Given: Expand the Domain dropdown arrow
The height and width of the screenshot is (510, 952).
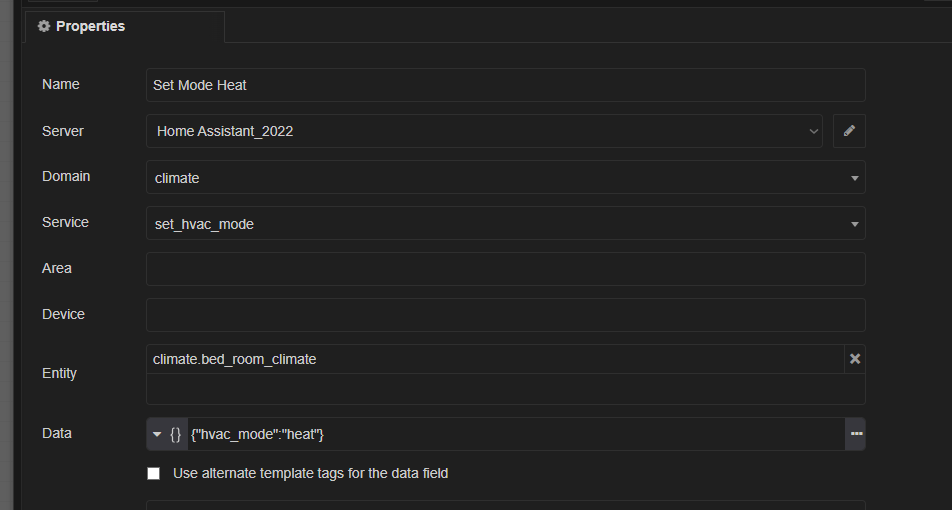Looking at the screenshot, I should tap(854, 178).
